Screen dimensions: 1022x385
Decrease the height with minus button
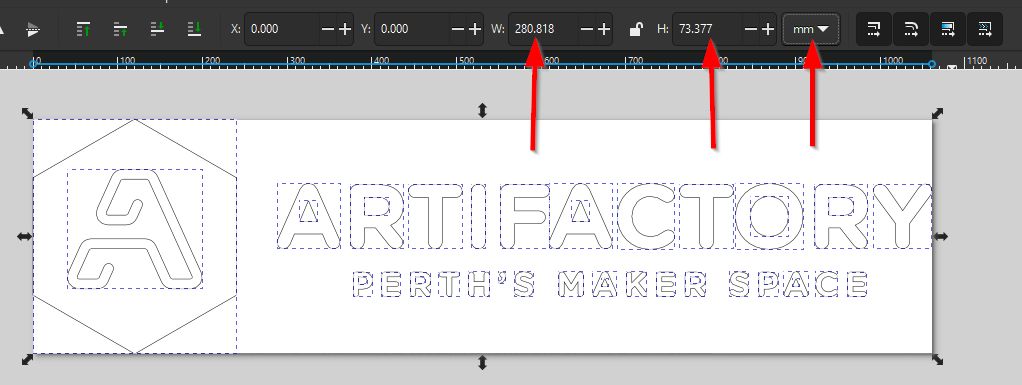tap(751, 29)
